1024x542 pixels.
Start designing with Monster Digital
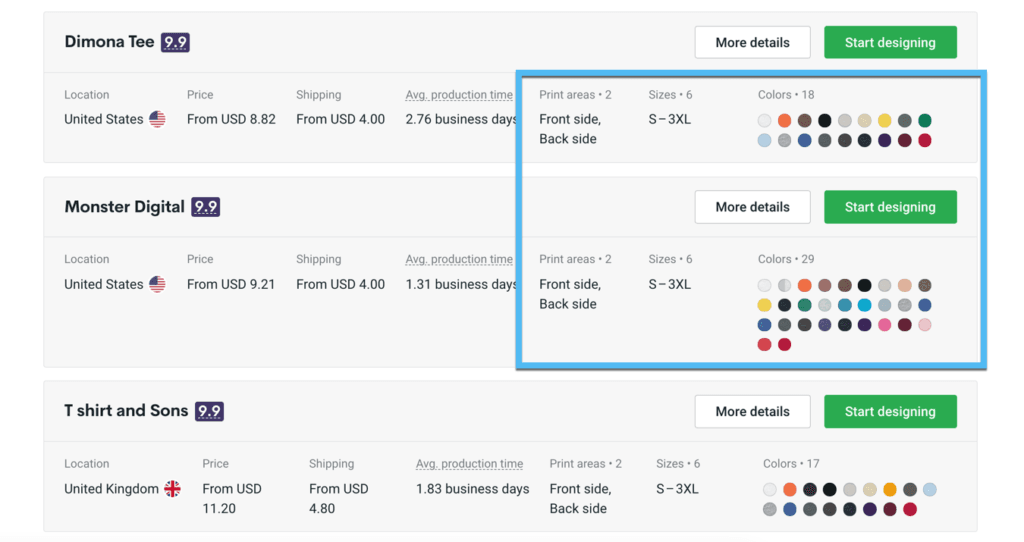point(890,207)
